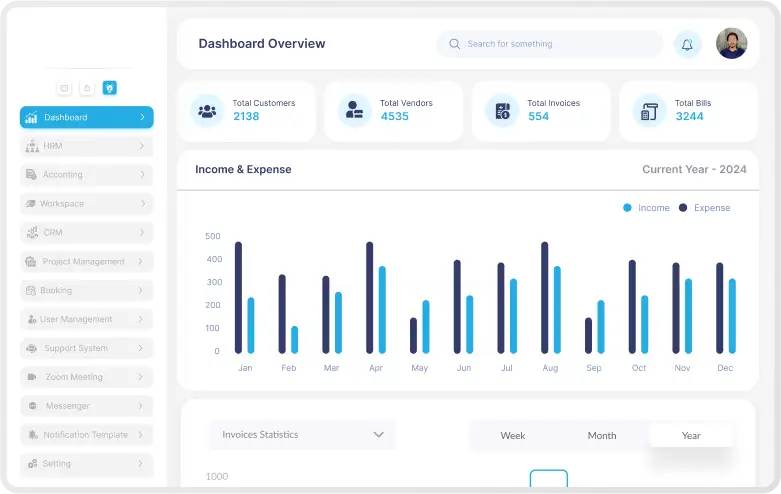Switch statistics range to Week

coord(513,436)
